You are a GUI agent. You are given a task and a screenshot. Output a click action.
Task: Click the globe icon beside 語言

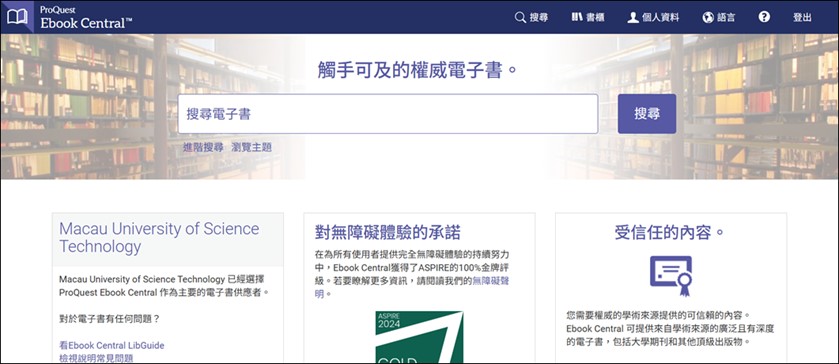point(708,17)
